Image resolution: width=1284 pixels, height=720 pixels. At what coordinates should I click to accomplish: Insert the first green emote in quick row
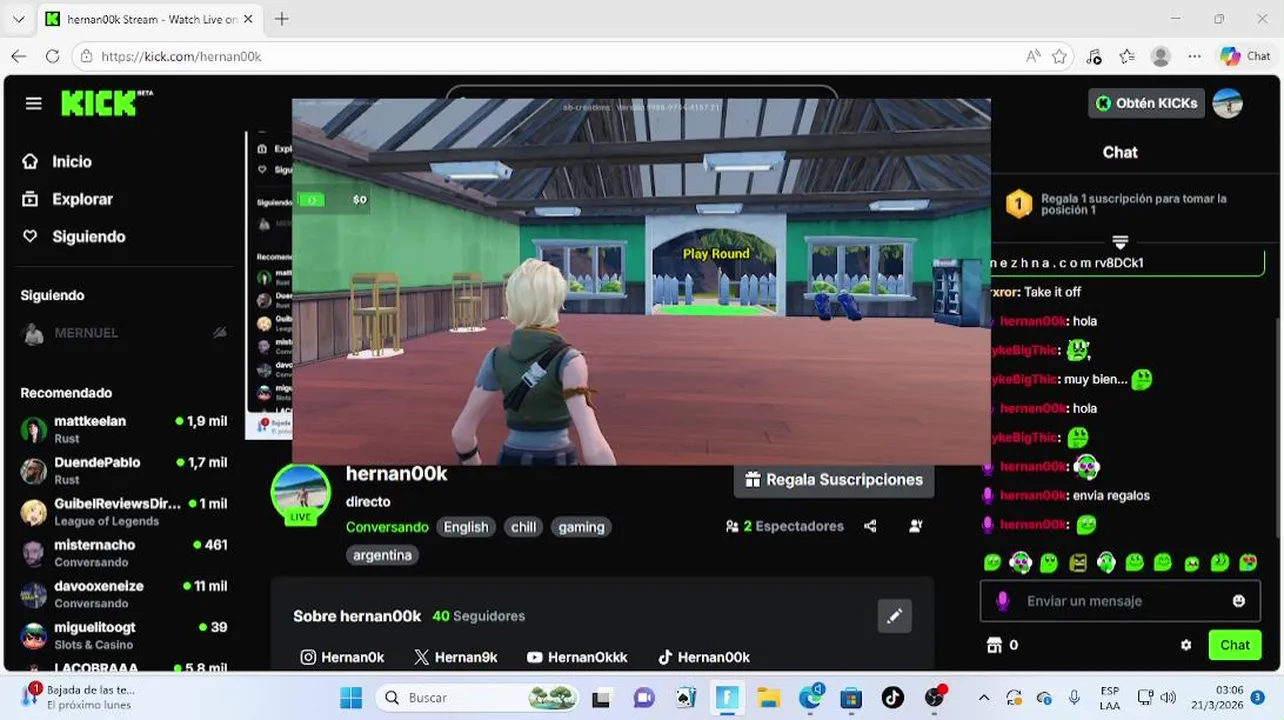992,563
